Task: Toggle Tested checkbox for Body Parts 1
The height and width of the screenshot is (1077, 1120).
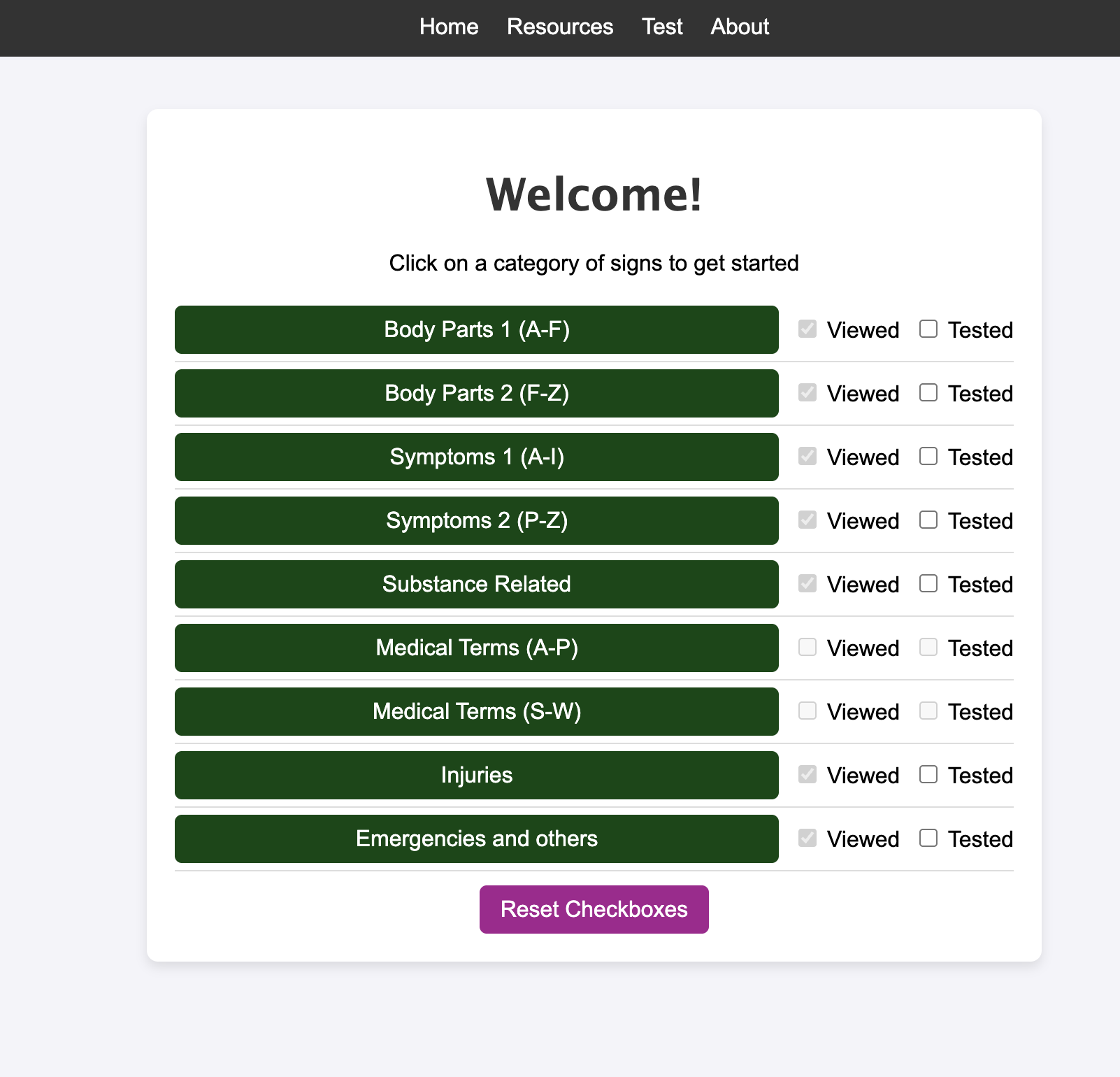Action: tap(928, 329)
